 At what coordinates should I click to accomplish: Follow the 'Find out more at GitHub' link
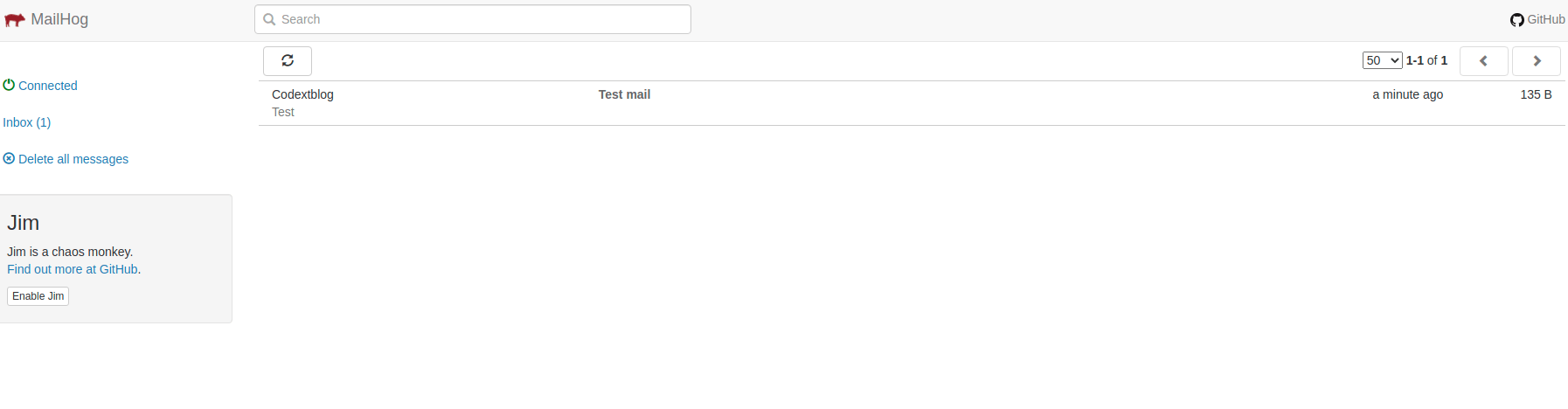tap(73, 269)
